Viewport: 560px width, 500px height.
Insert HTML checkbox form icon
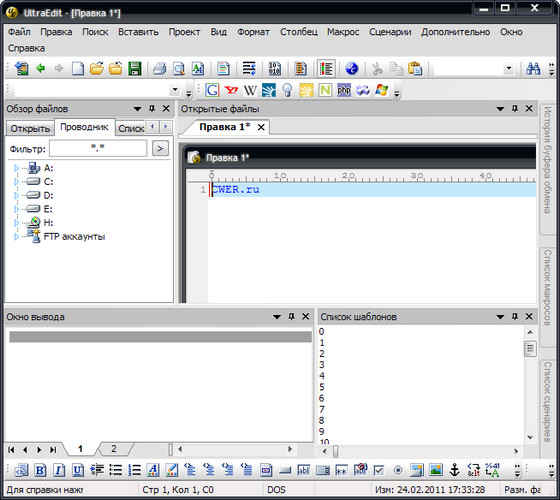point(379,470)
